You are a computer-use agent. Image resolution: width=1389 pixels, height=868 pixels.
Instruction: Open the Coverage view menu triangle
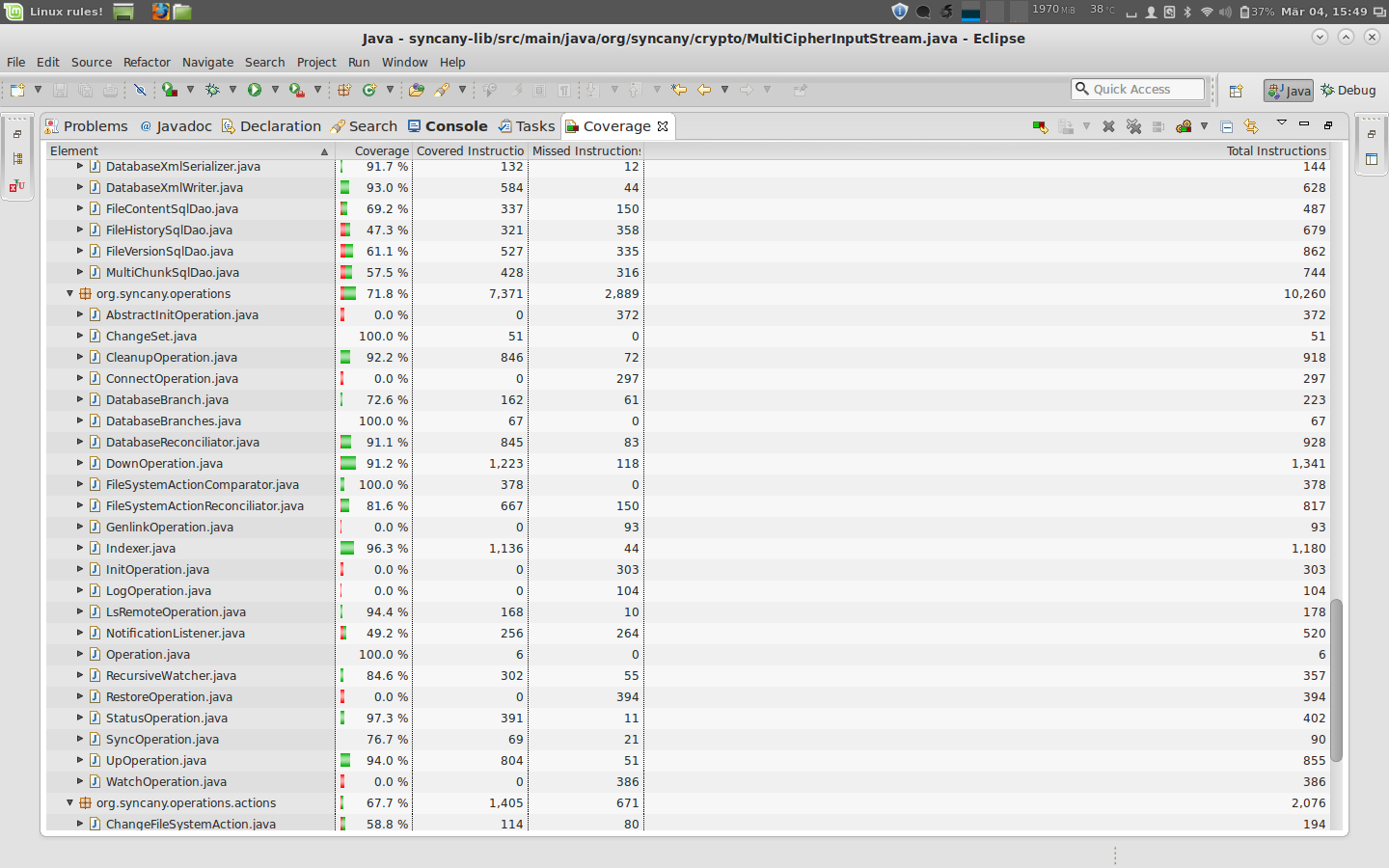[x=1282, y=123]
